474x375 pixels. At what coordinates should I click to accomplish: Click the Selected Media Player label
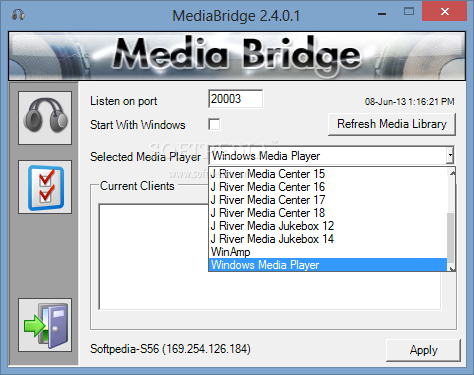pos(145,157)
